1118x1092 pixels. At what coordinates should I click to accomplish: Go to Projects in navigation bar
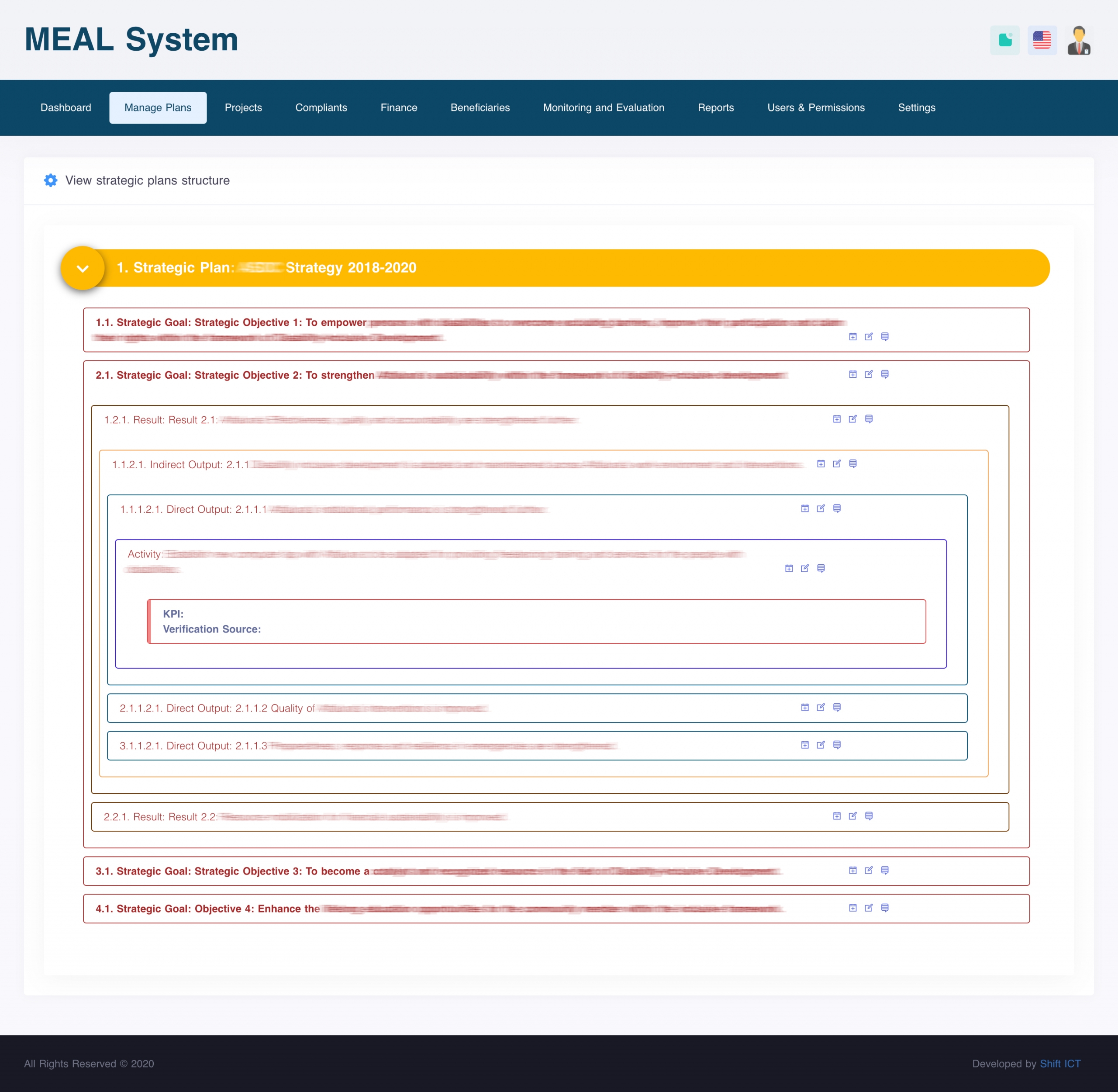pos(243,108)
